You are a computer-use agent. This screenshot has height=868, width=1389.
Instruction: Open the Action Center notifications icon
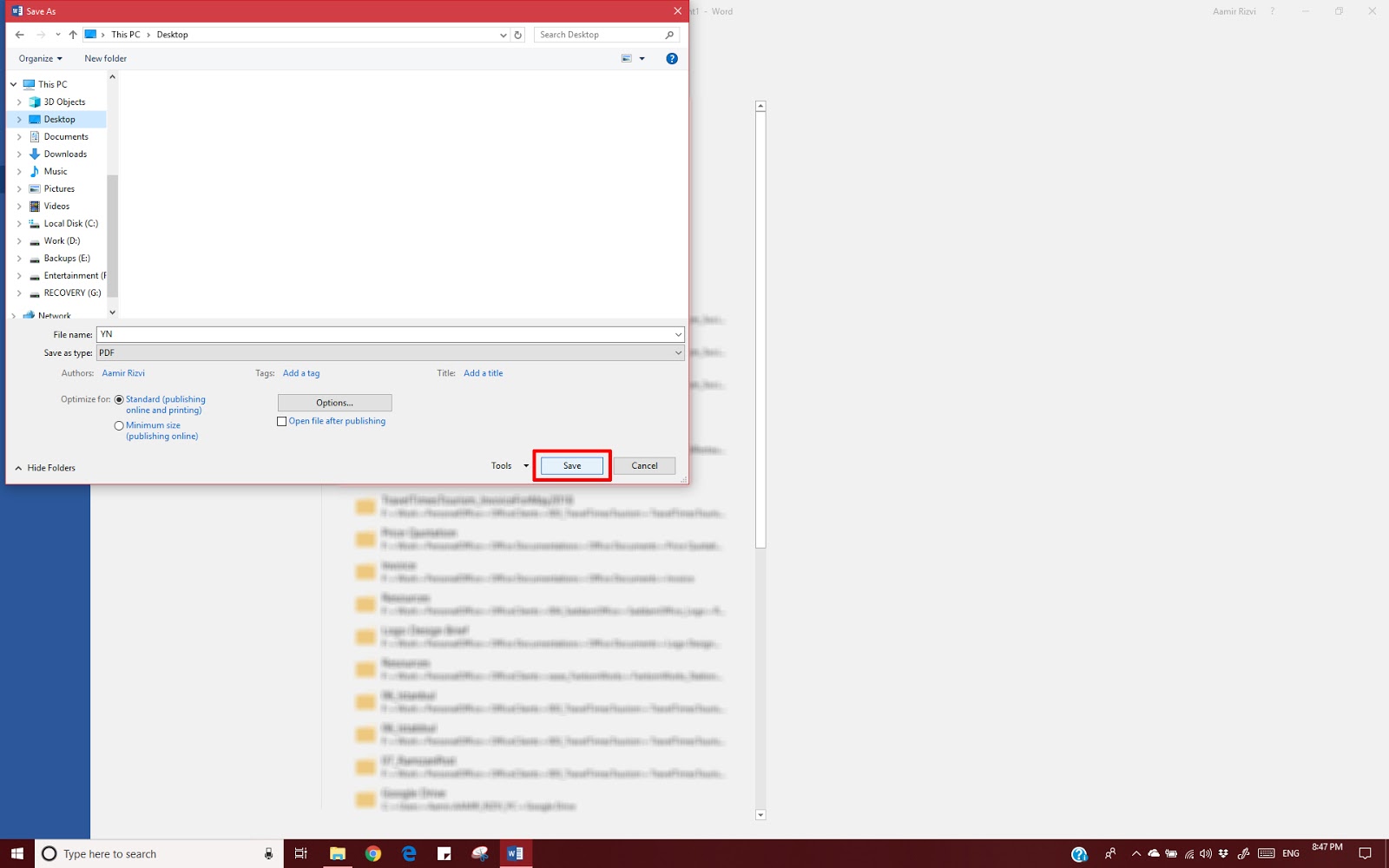[x=1365, y=854]
